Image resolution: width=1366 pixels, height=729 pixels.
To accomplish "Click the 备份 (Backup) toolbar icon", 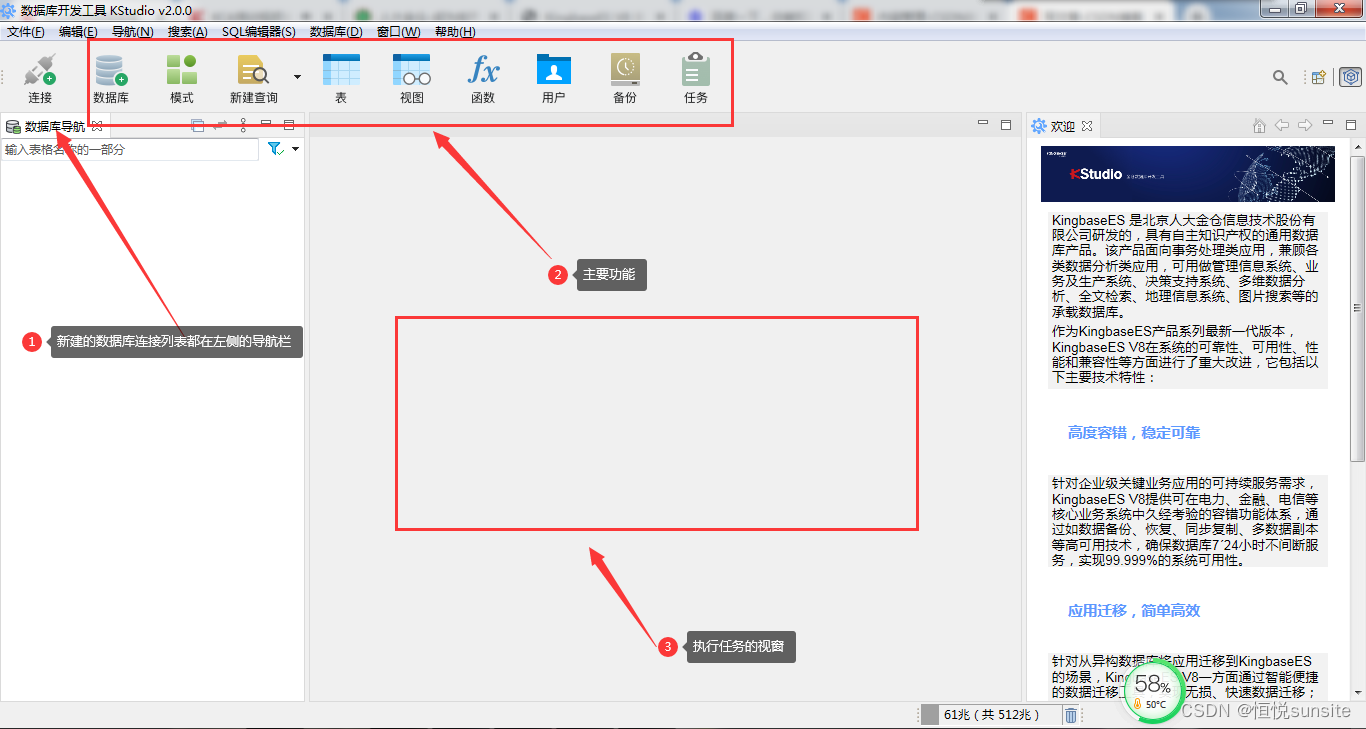I will pyautogui.click(x=625, y=71).
